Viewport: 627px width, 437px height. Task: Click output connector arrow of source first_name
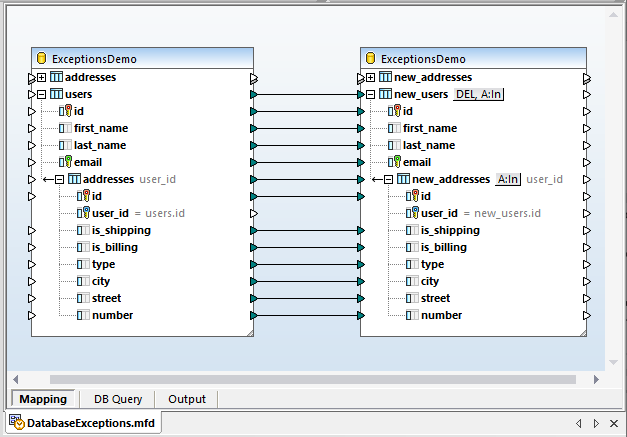[x=255, y=128]
